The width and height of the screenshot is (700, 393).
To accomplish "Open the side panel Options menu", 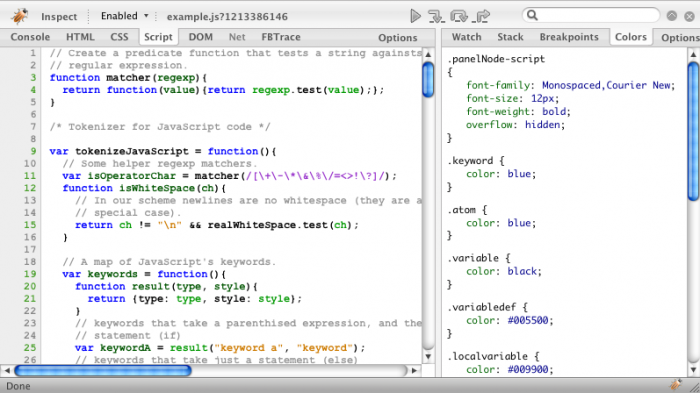I will [x=680, y=38].
